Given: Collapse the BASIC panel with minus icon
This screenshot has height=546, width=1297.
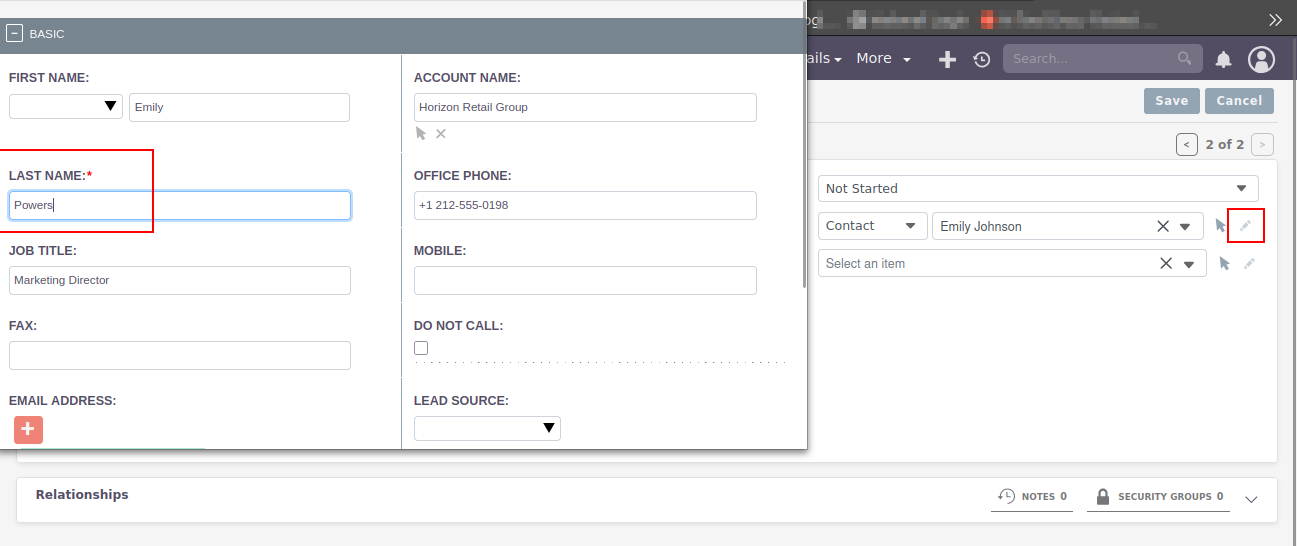Looking at the screenshot, I should coord(15,34).
